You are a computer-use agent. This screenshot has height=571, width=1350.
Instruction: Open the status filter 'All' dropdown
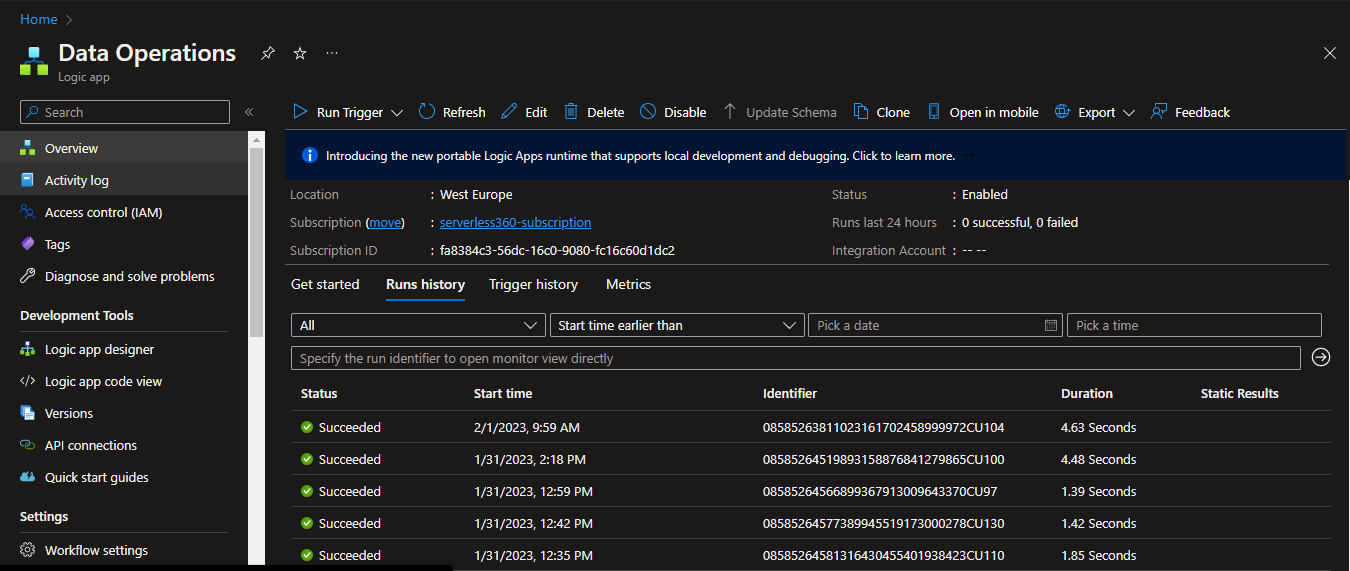(418, 325)
